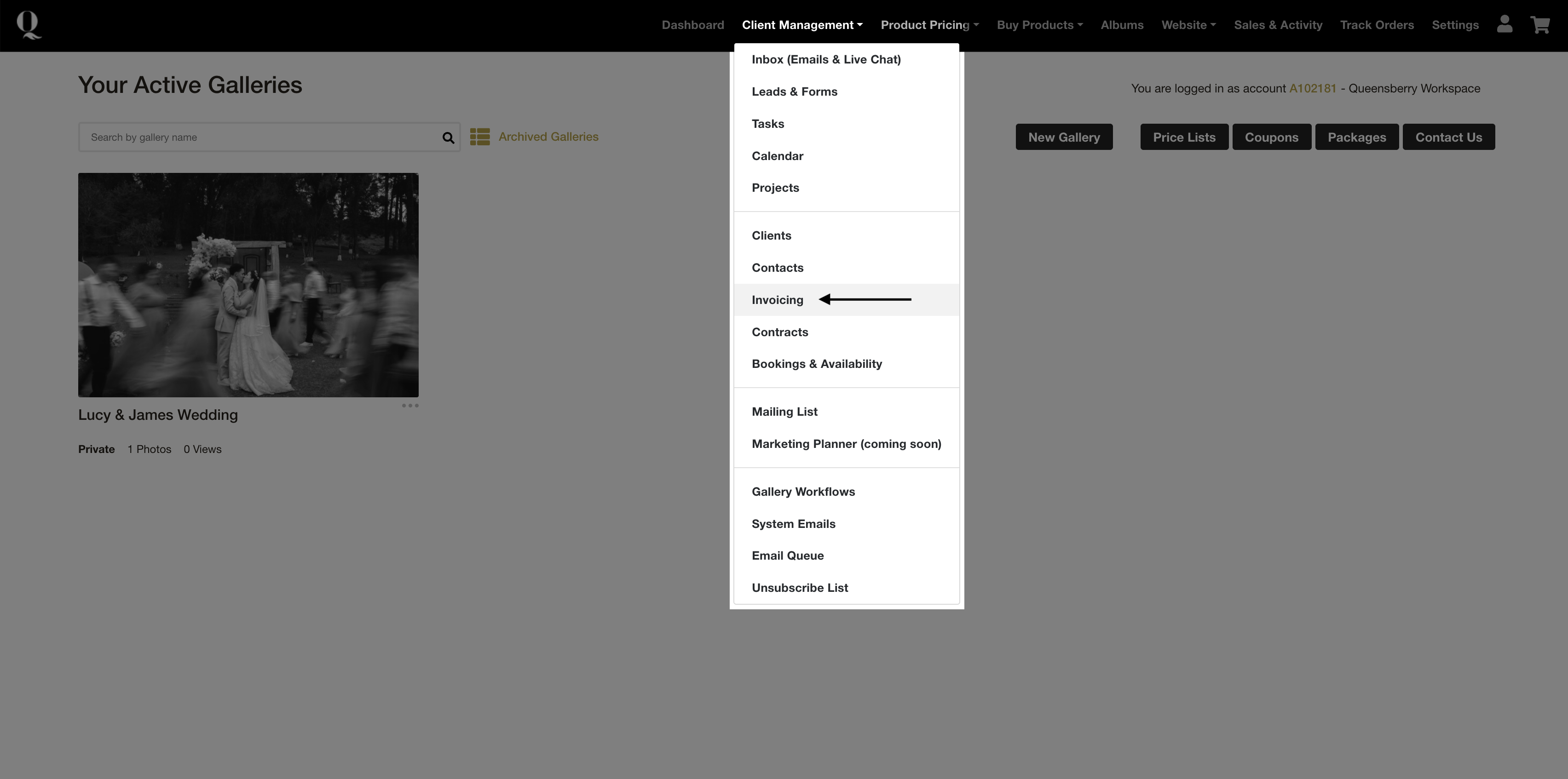Expand the Website dropdown menu
This screenshot has height=779, width=1568.
(1188, 25)
